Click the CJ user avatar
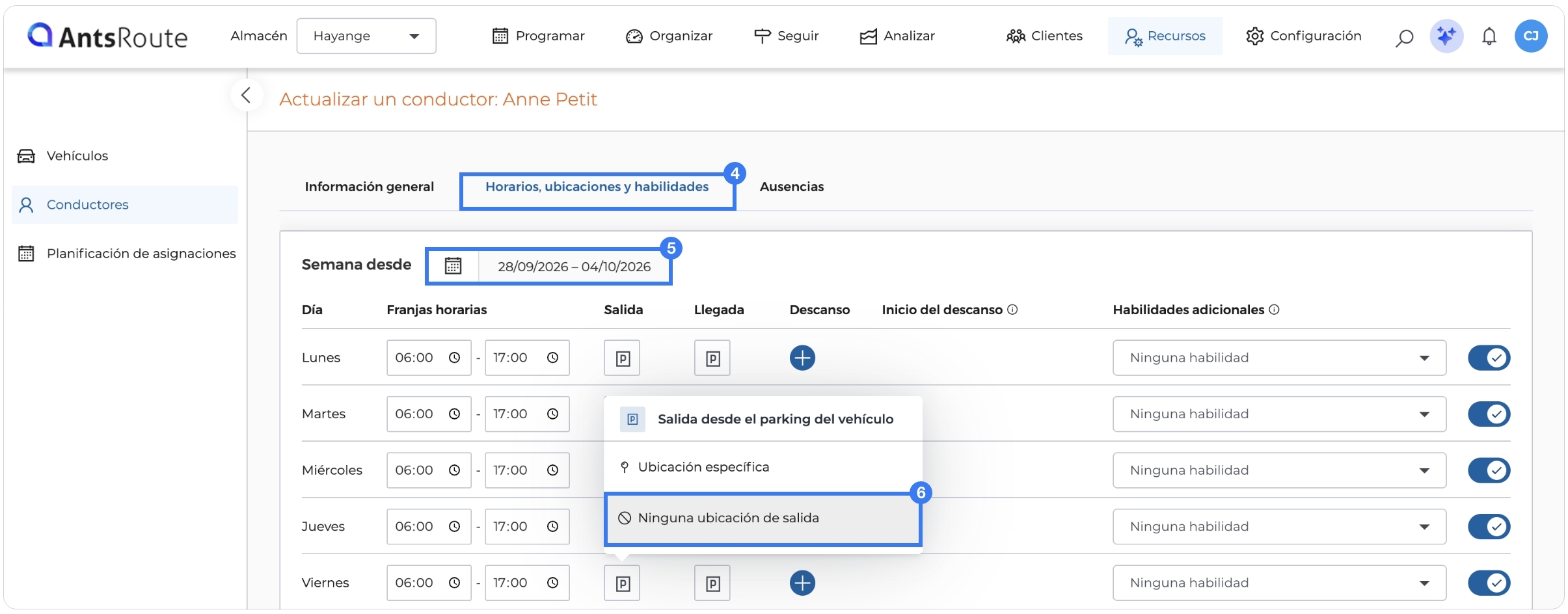 pyautogui.click(x=1531, y=36)
